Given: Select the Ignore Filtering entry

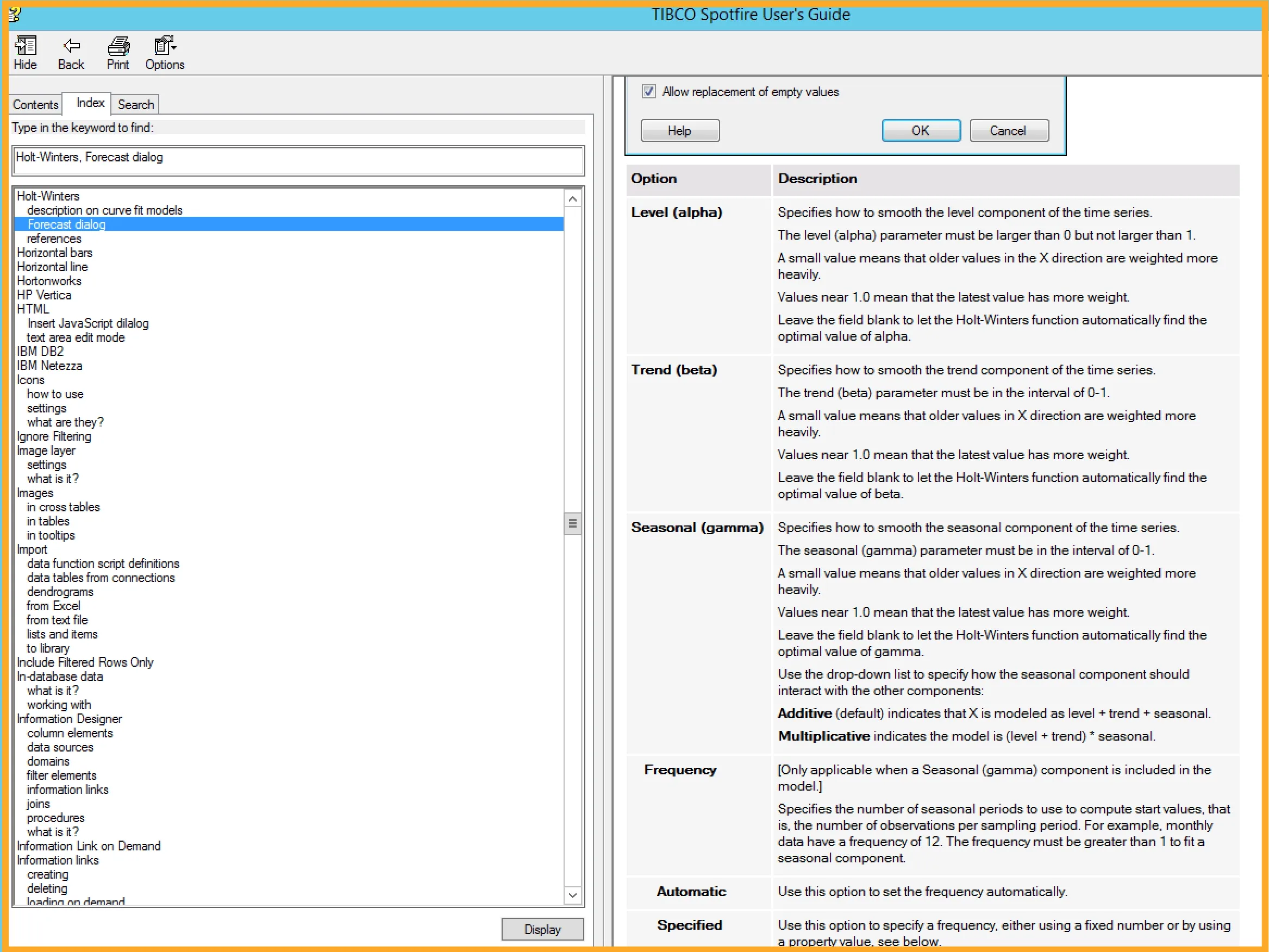Looking at the screenshot, I should point(54,436).
